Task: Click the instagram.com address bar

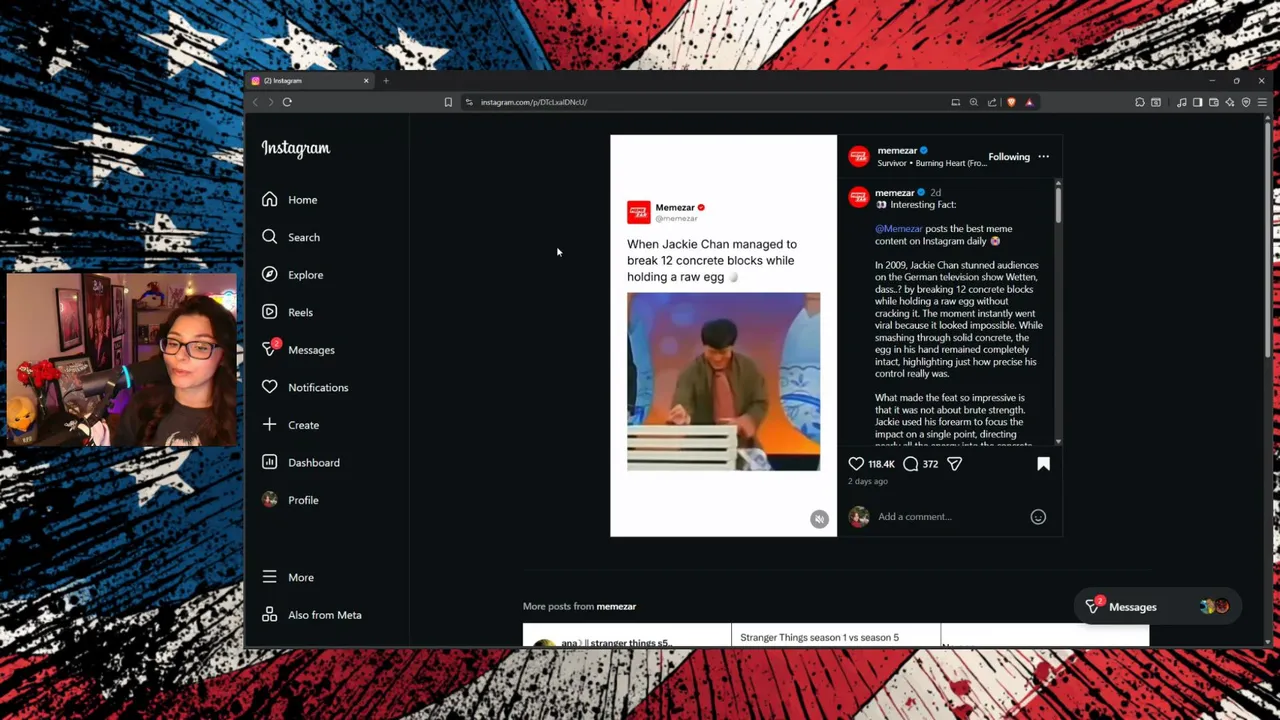Action: [x=710, y=102]
